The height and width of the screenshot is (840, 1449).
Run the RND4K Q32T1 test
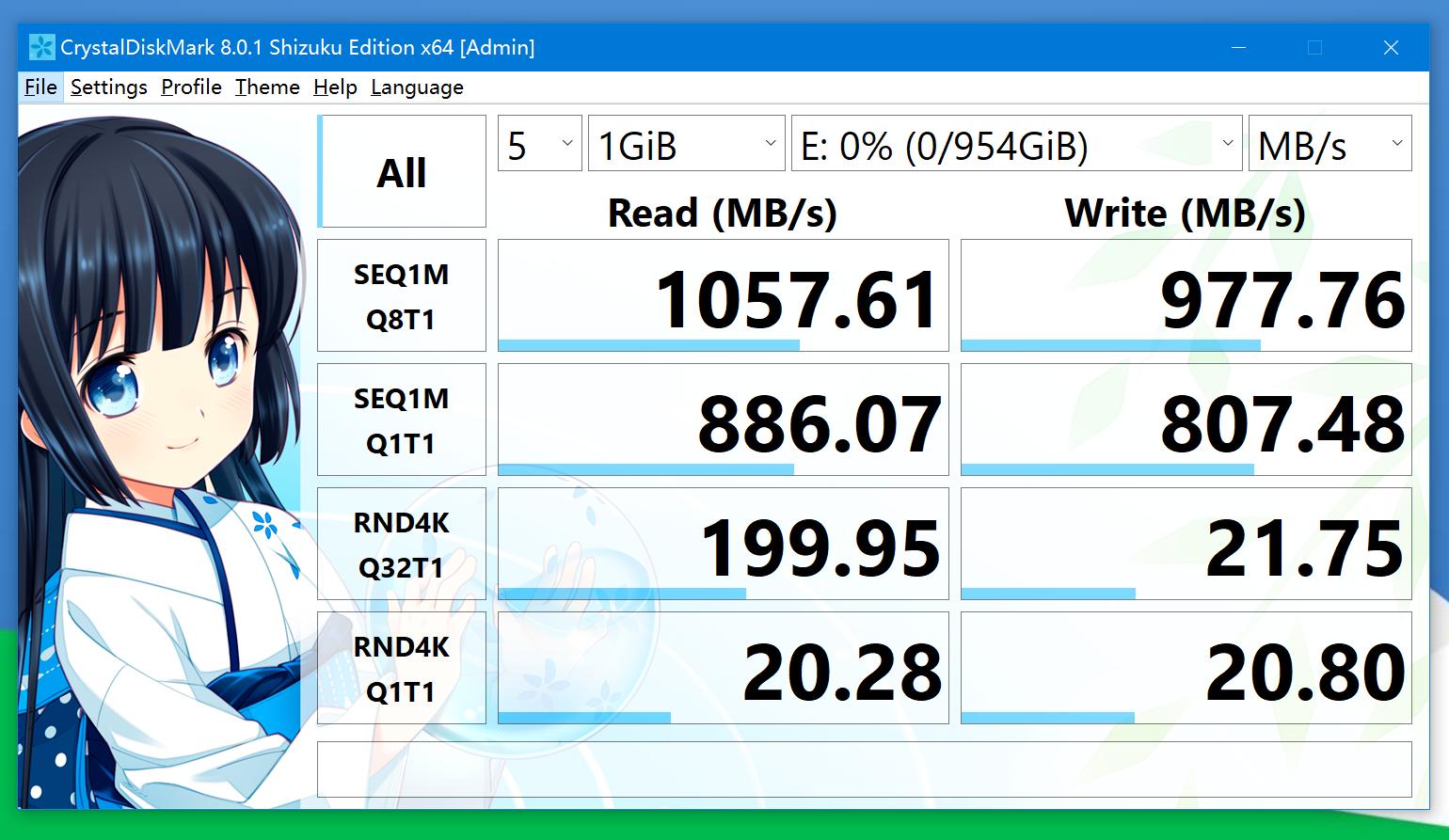(x=401, y=544)
